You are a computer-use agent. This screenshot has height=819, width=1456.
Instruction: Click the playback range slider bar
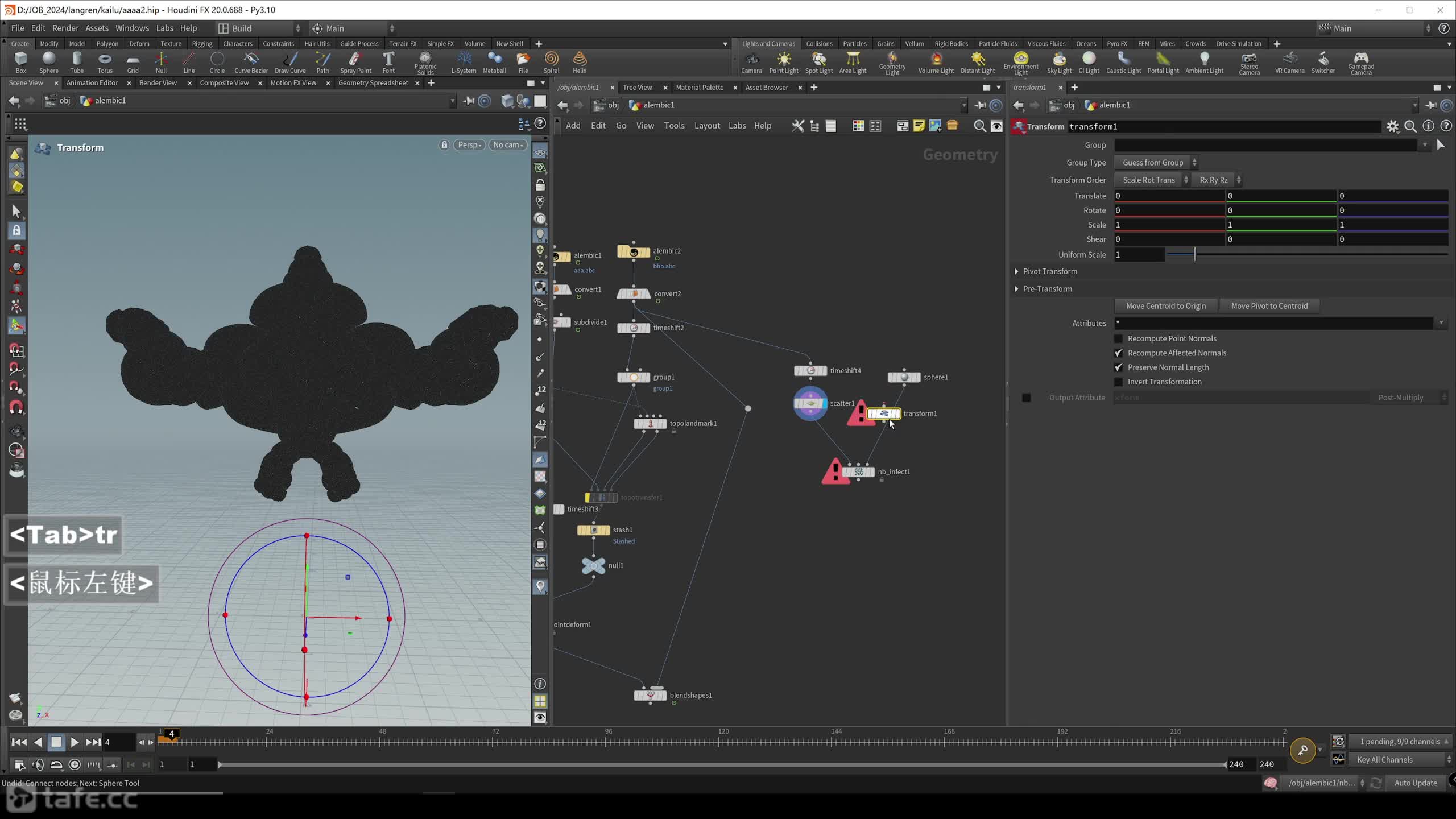click(721, 764)
